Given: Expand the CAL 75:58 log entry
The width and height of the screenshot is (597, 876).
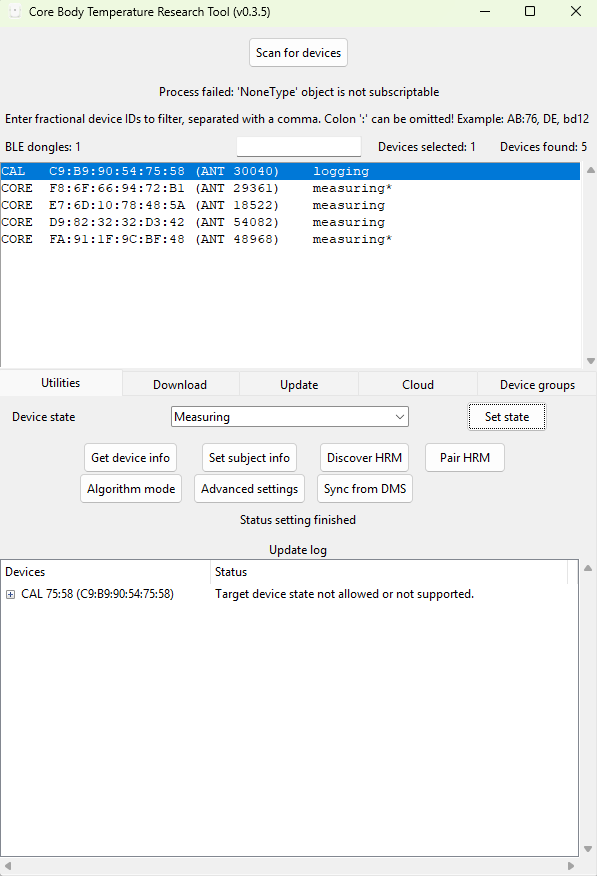Looking at the screenshot, I should (x=11, y=594).
